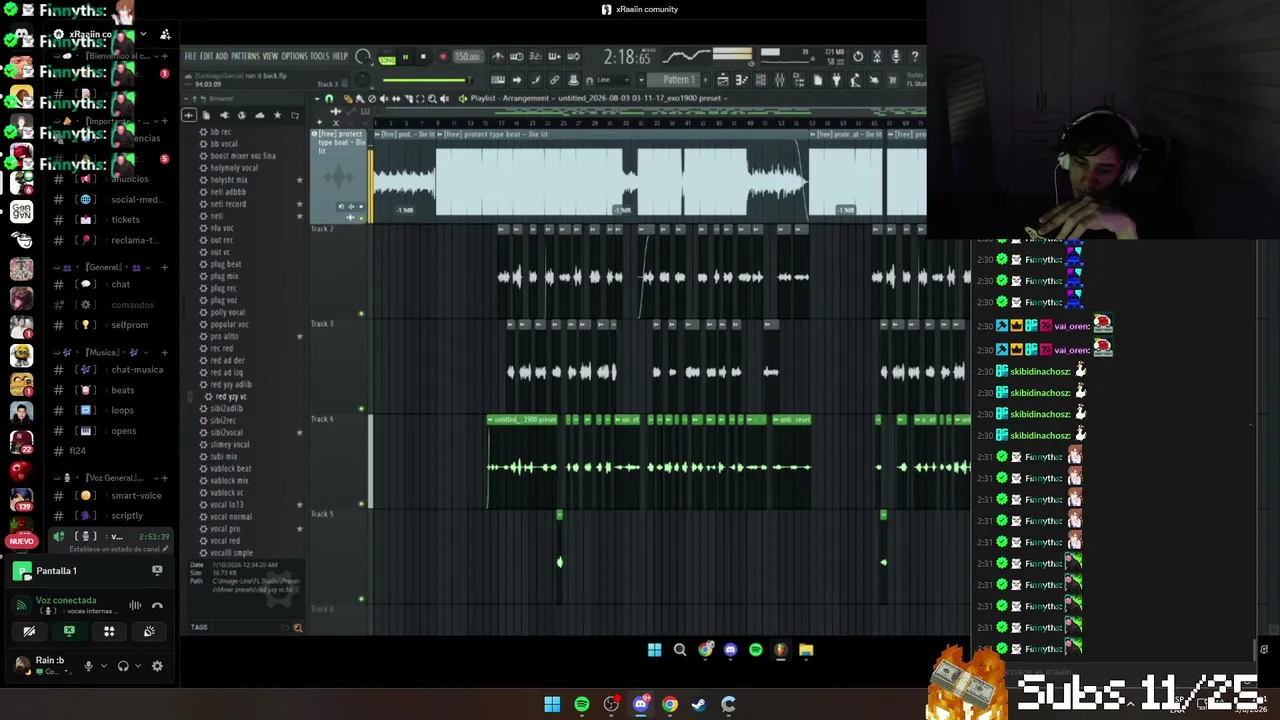Viewport: 1280px width, 720px height.
Task: Open the TOOLS menu in FL Studio
Action: pyautogui.click(x=320, y=57)
